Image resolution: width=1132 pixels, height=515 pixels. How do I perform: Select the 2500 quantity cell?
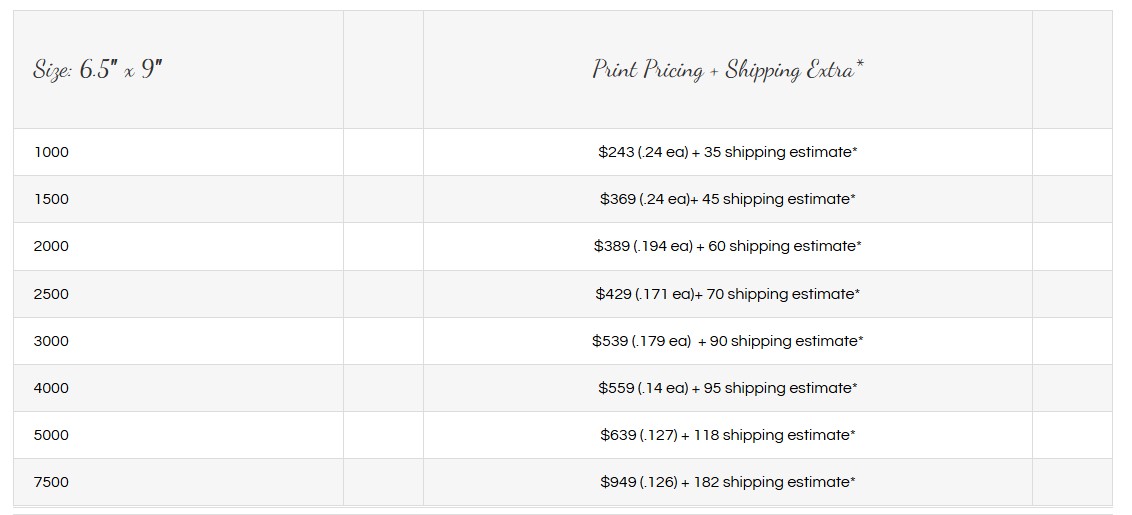click(52, 294)
